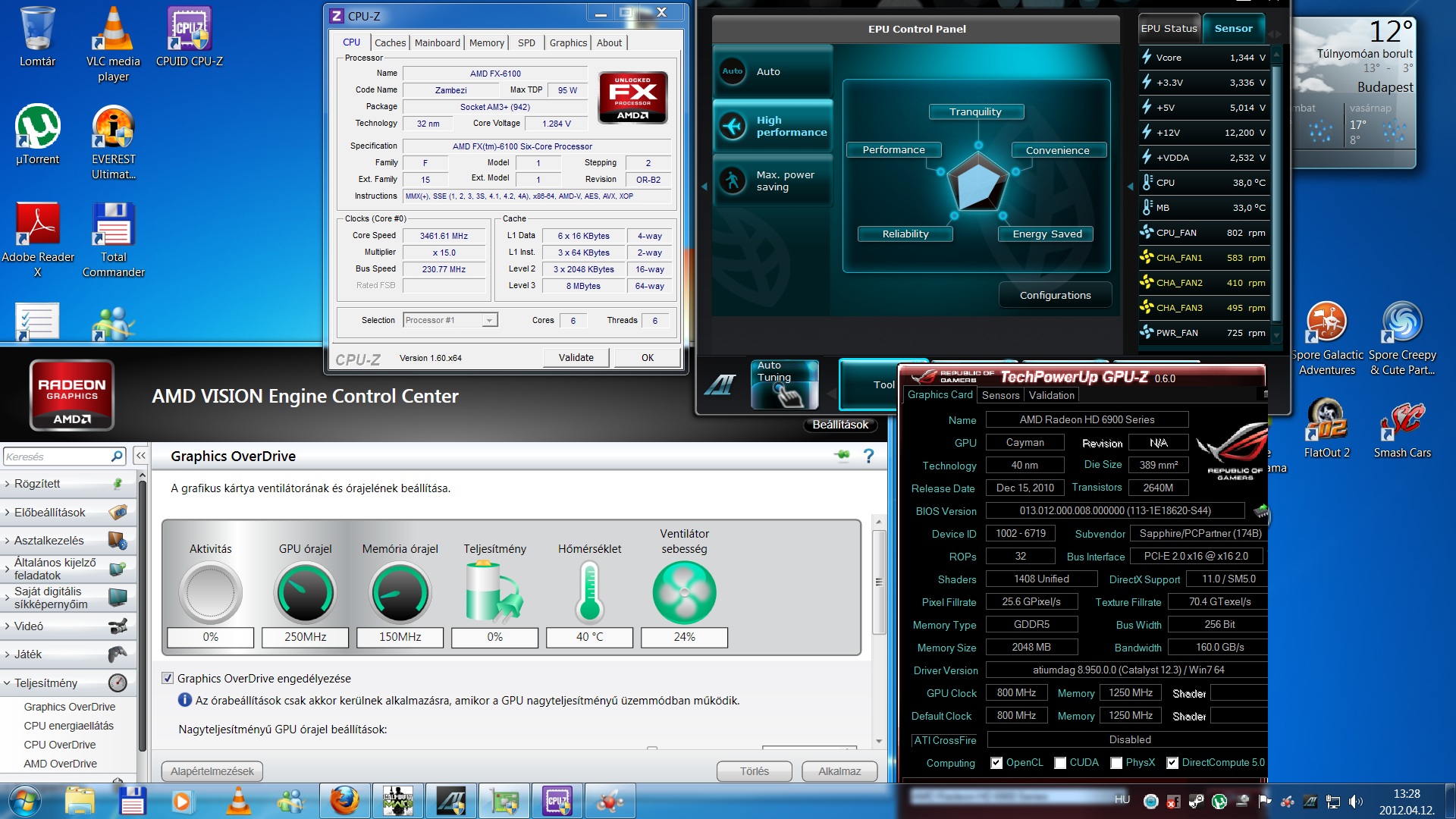Click OK button in CPU-Z
This screenshot has width=1456, height=819.
(x=647, y=358)
